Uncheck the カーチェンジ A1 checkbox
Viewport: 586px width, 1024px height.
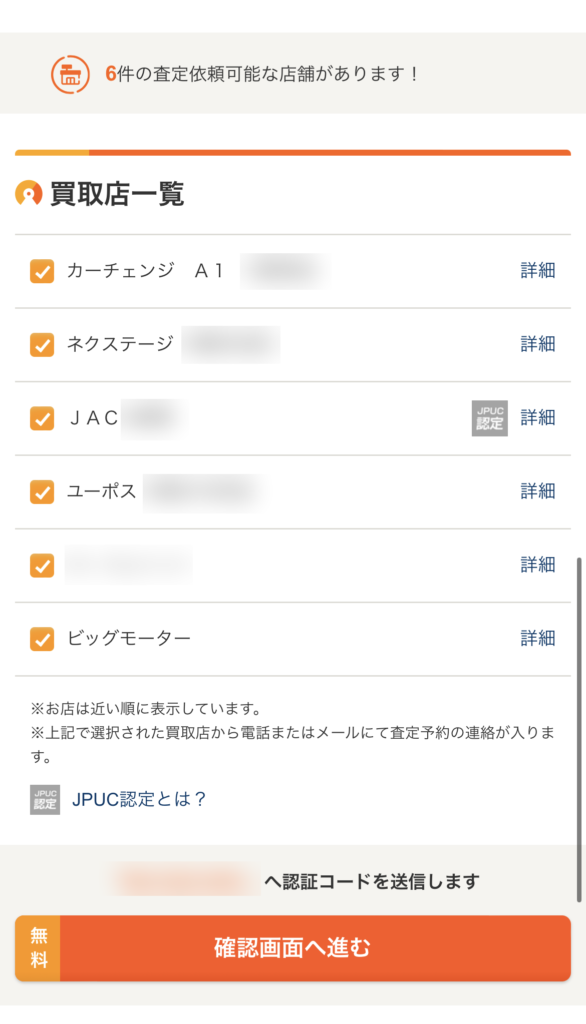coord(42,271)
